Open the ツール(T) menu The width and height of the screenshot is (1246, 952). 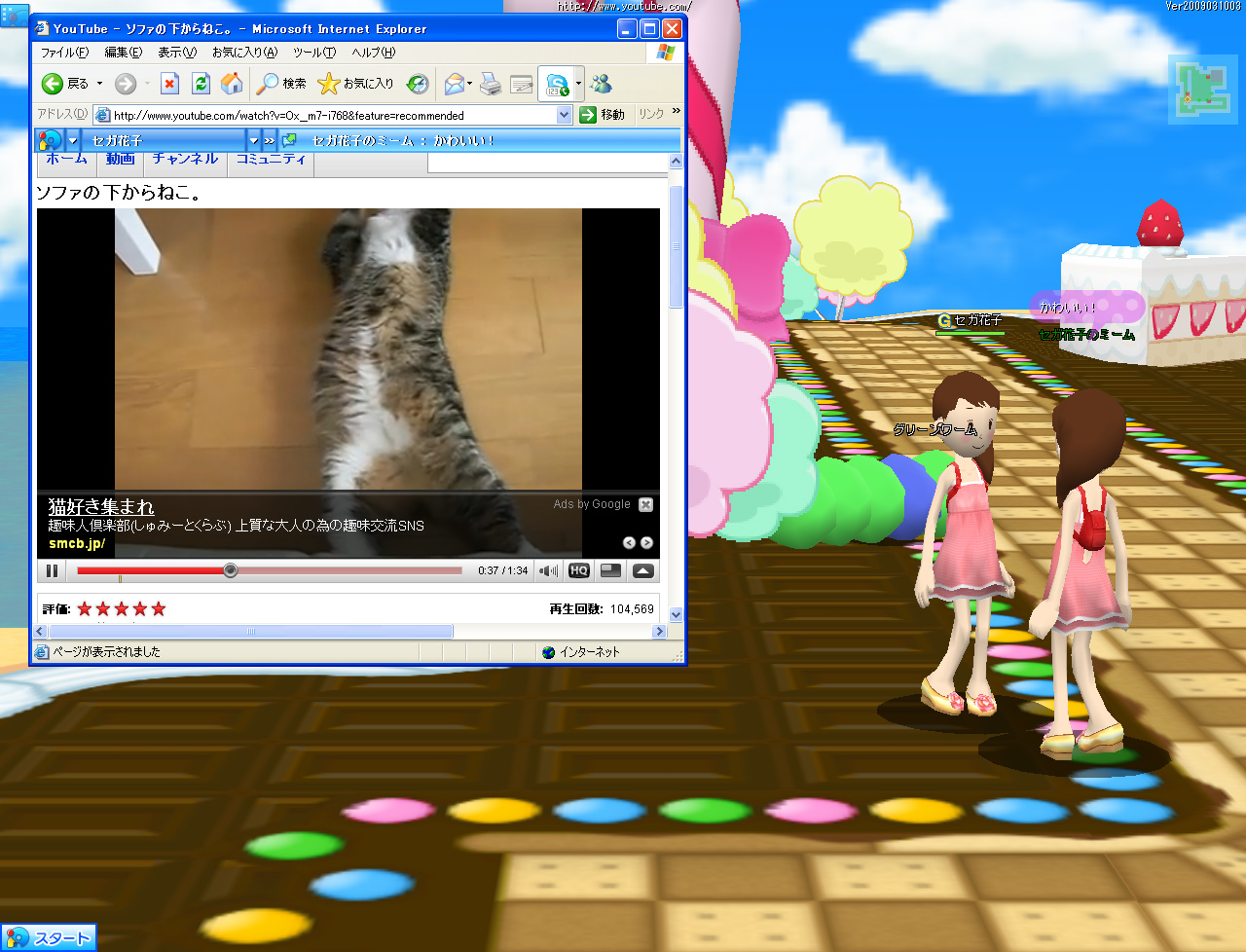click(314, 53)
